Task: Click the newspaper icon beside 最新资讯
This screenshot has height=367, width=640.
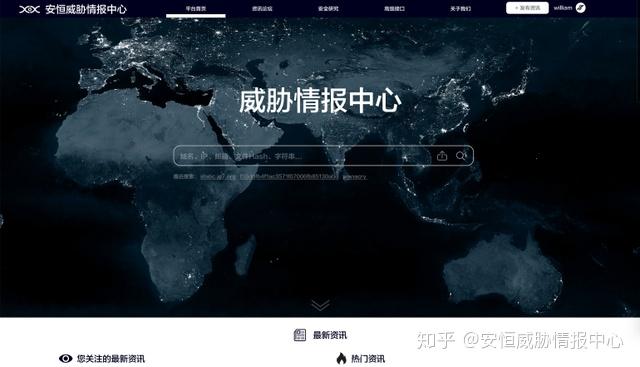Action: [300, 335]
